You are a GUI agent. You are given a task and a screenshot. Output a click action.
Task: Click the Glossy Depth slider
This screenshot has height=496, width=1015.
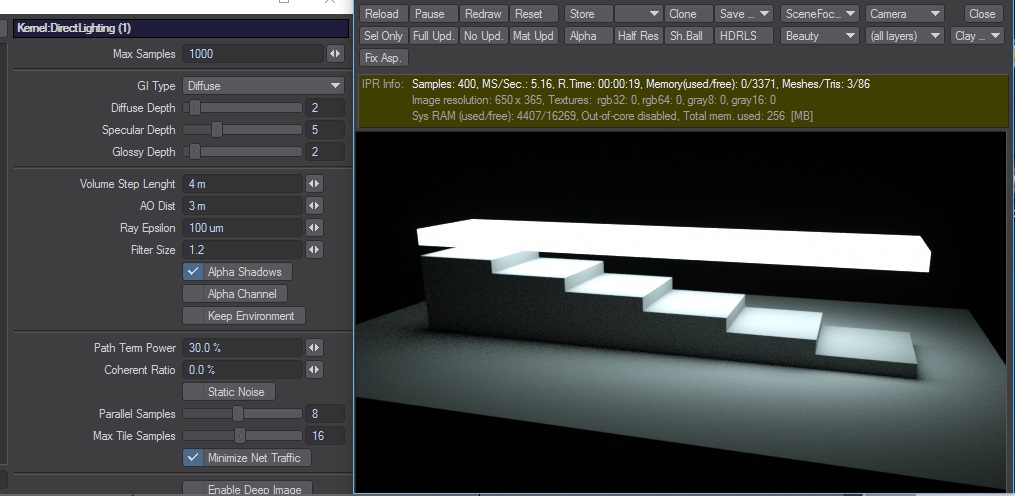pos(243,152)
